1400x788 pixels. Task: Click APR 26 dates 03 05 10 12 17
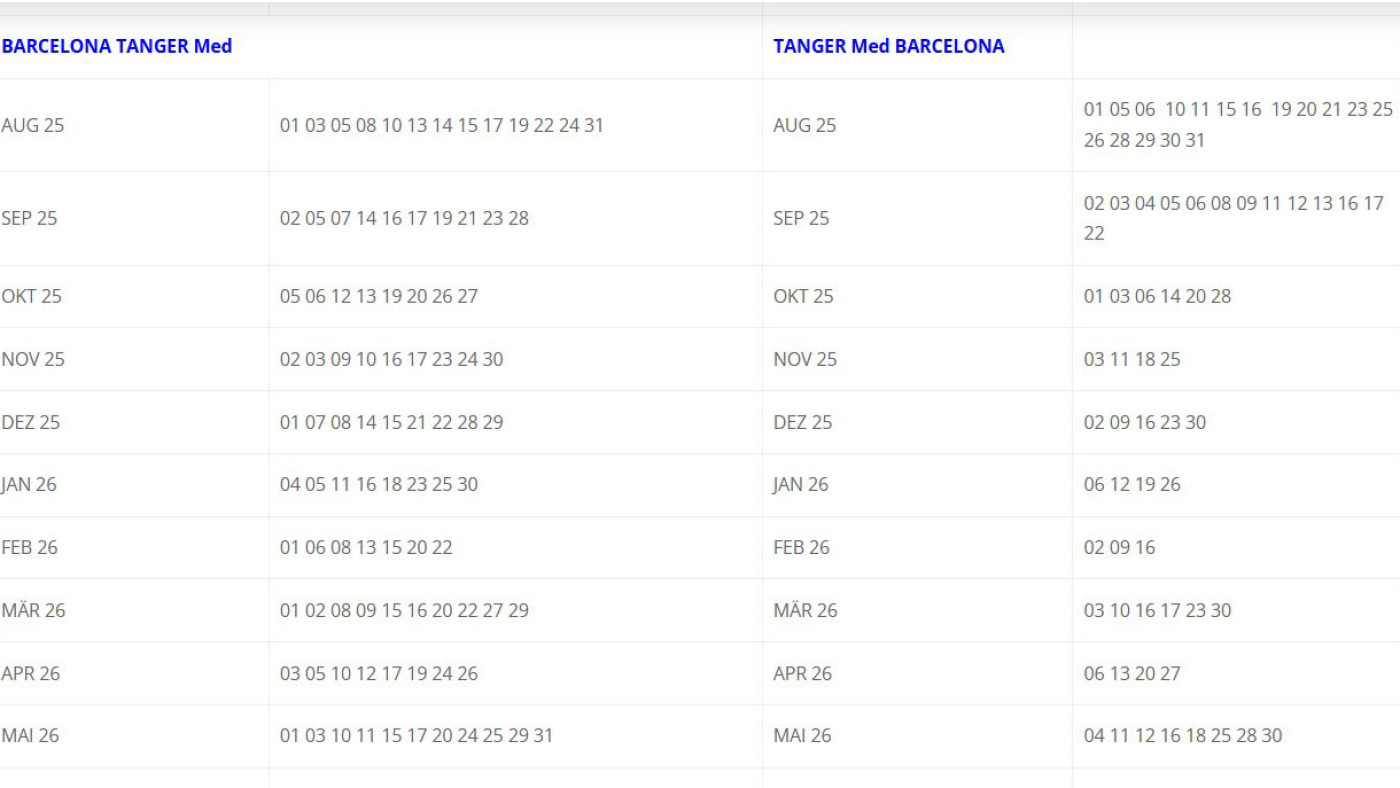click(379, 673)
